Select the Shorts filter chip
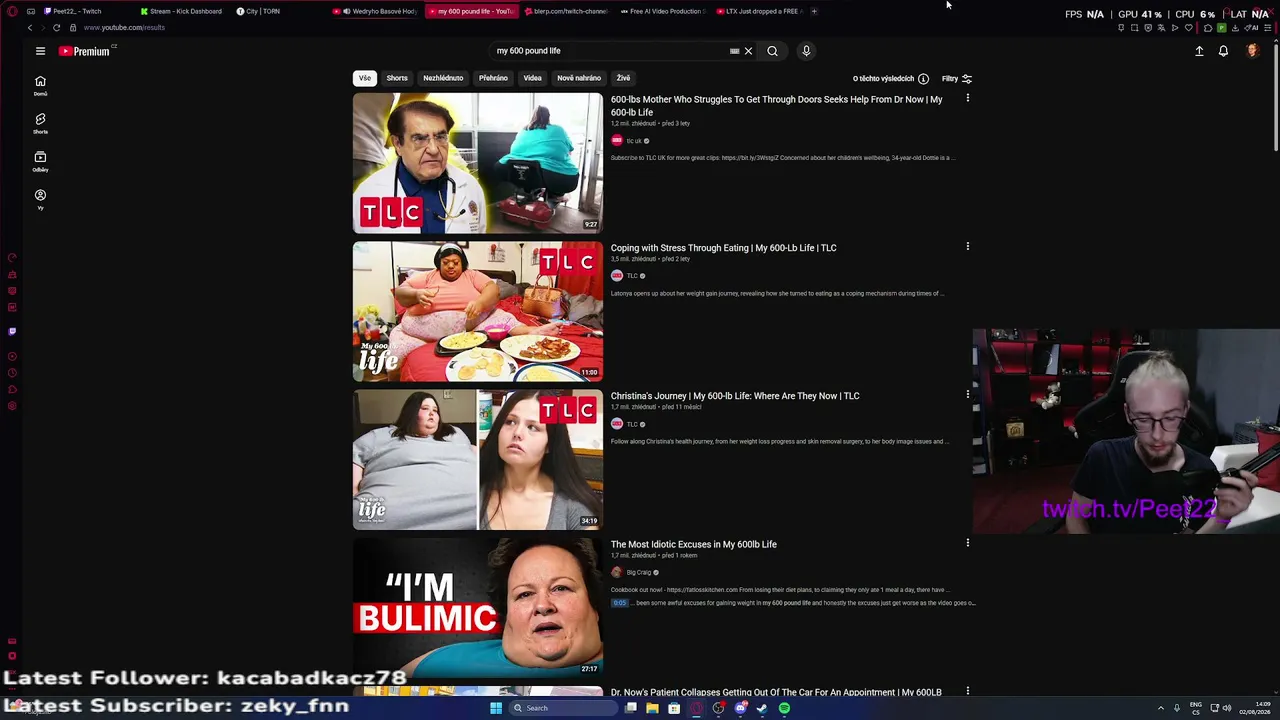Screen dimensions: 1280x720 [x=397, y=78]
